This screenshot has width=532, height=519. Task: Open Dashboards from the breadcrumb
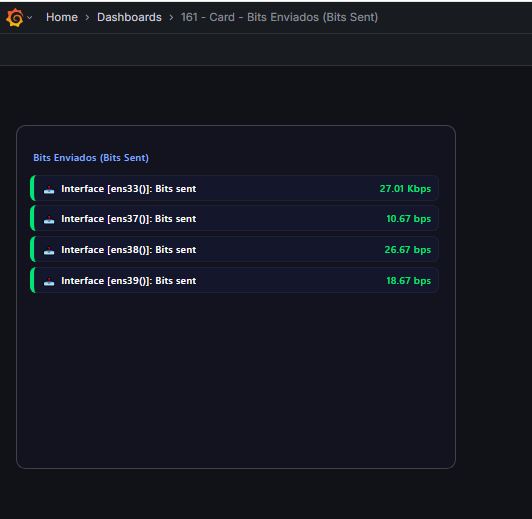[x=129, y=17]
